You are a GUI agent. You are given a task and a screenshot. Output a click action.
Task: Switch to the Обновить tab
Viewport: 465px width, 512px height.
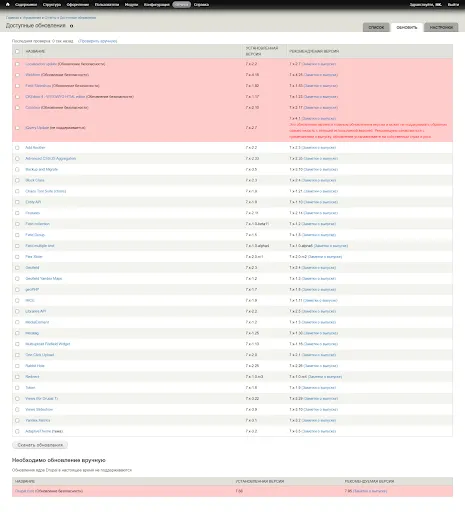coord(407,27)
